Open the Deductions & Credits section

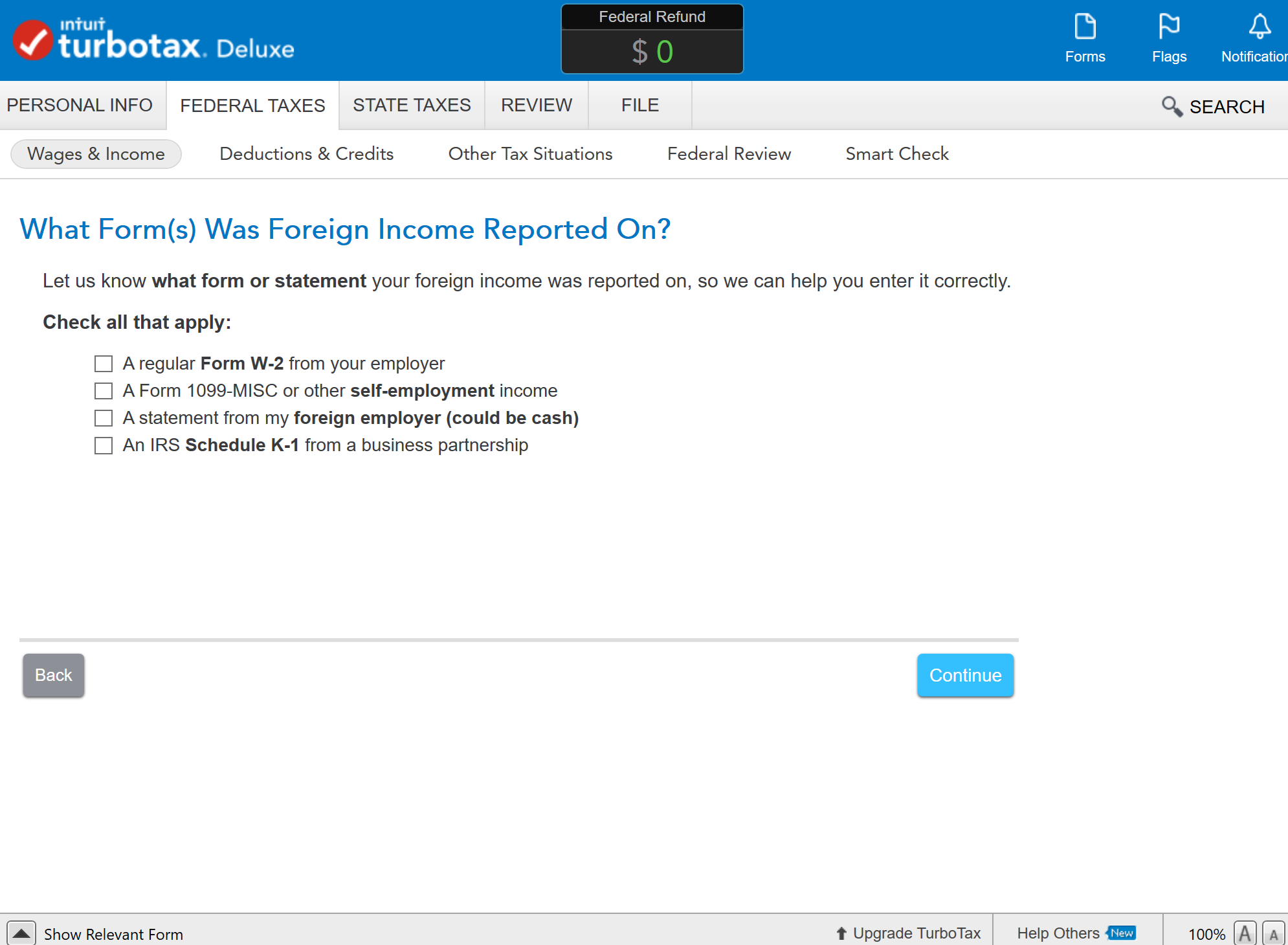coord(306,154)
